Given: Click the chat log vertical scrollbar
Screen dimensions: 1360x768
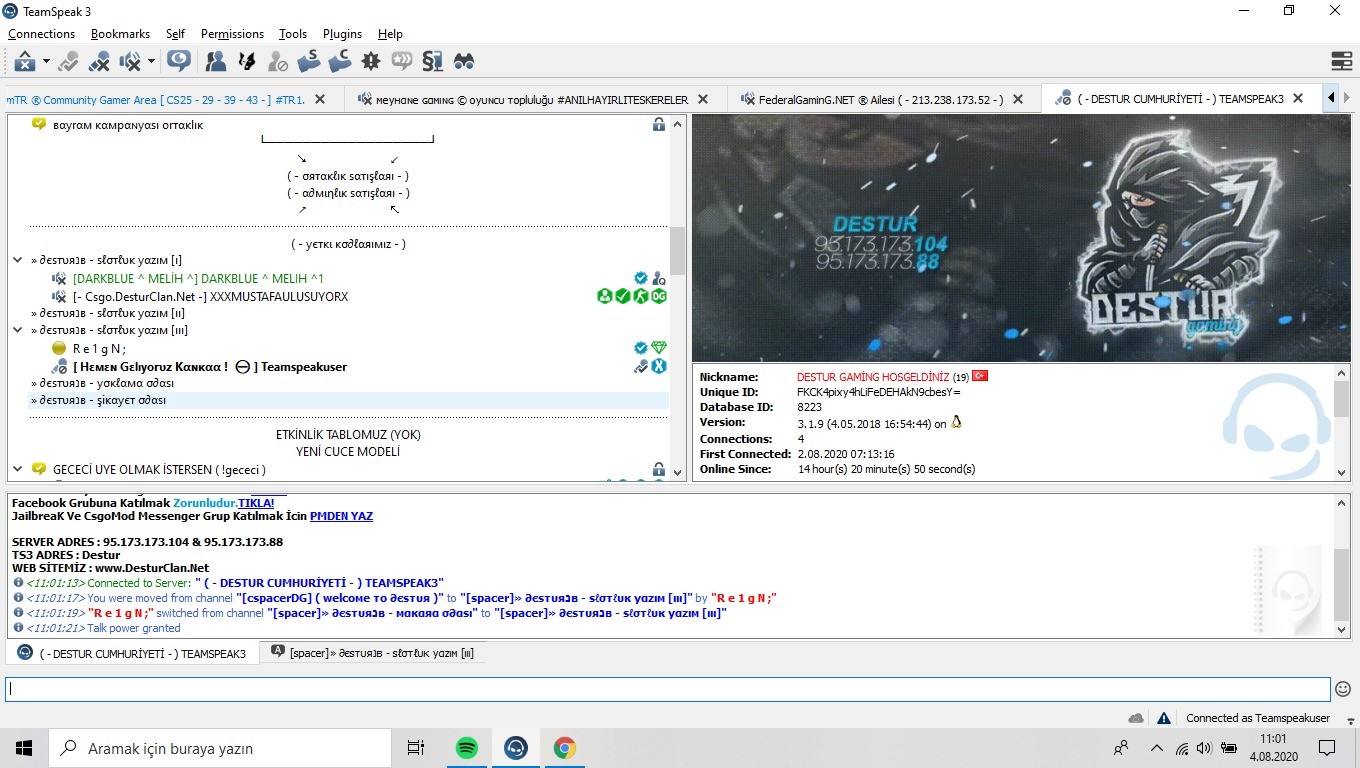Looking at the screenshot, I should (x=1342, y=565).
